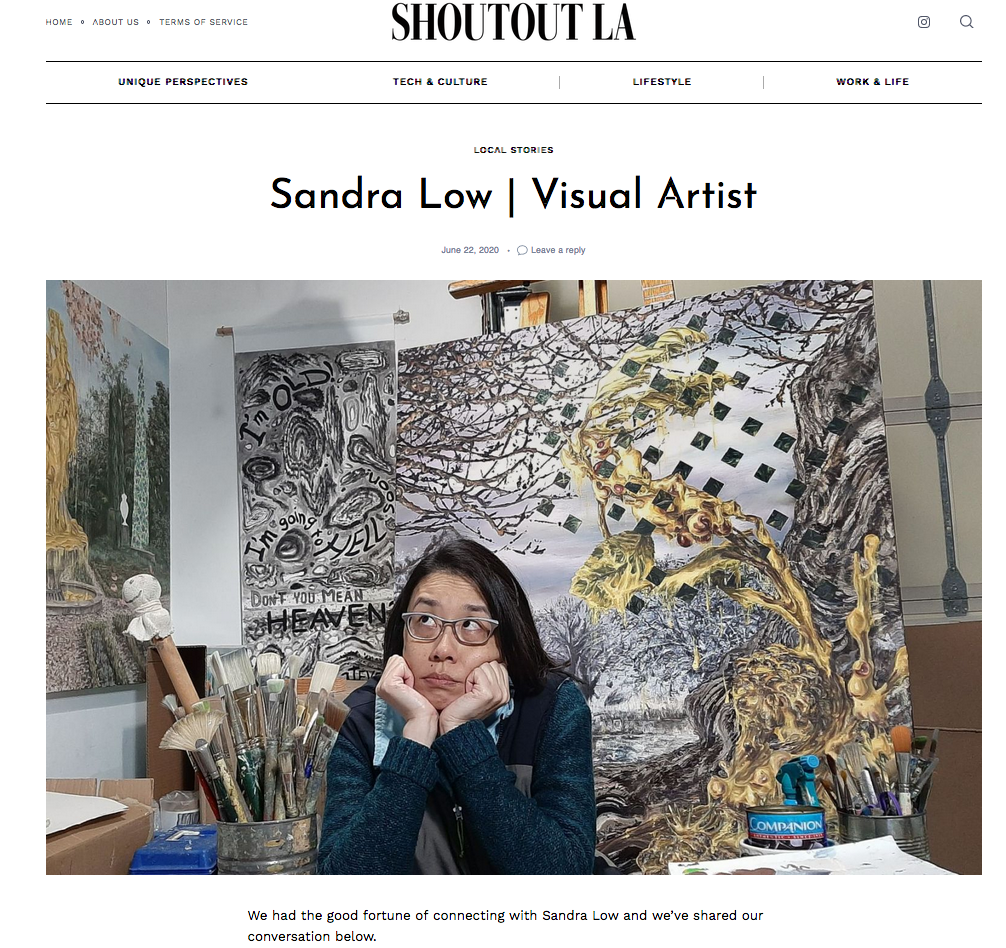Screen dimensions: 1006x948
Task: Go to the Home page link
Action: point(59,22)
